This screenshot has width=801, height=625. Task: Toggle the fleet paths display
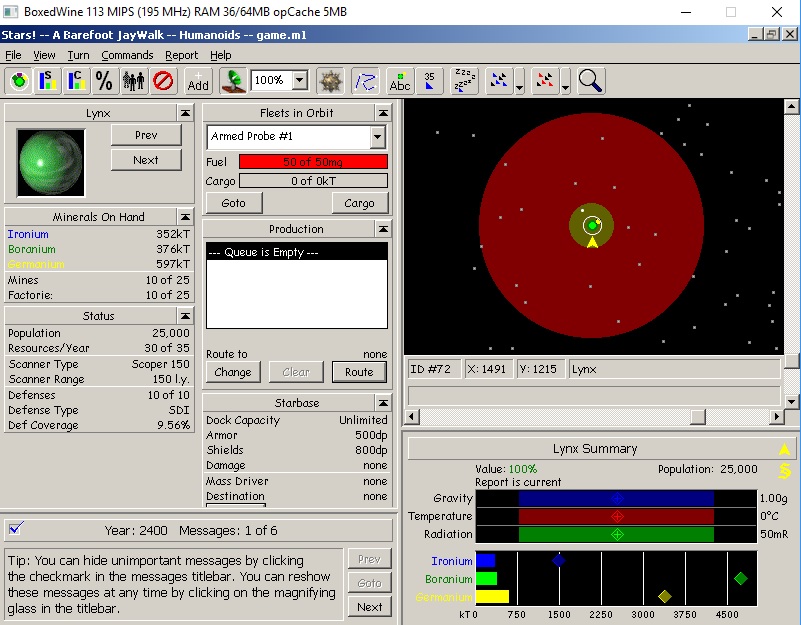[x=366, y=81]
